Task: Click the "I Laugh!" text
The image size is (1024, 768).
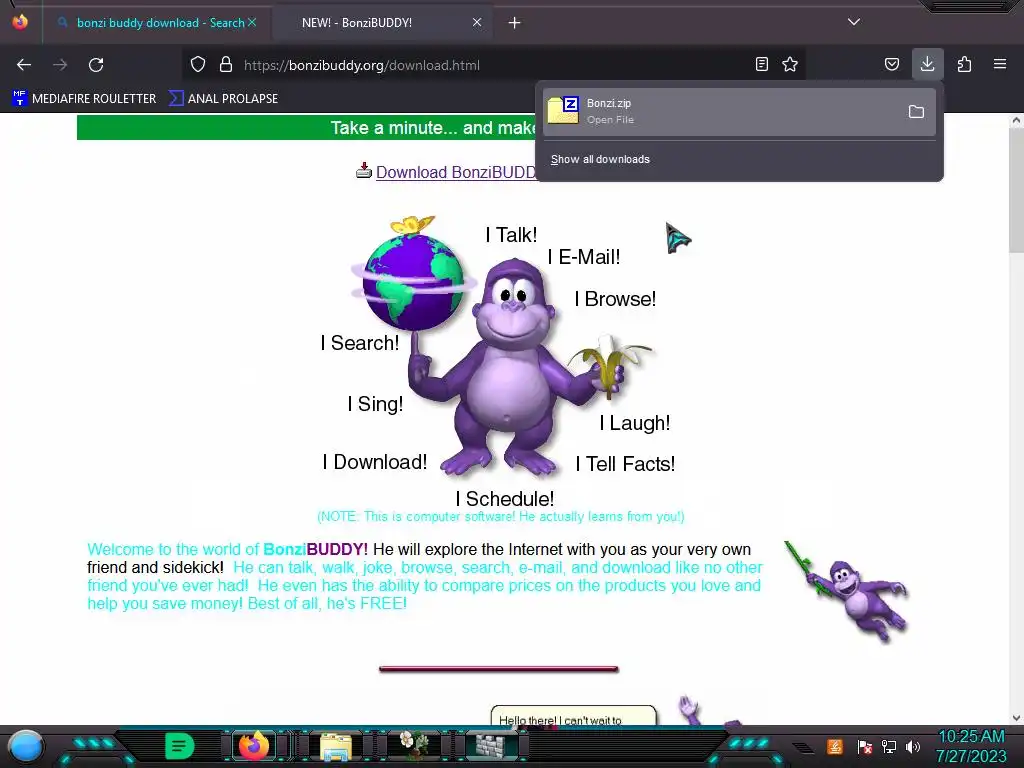Action: point(635,423)
